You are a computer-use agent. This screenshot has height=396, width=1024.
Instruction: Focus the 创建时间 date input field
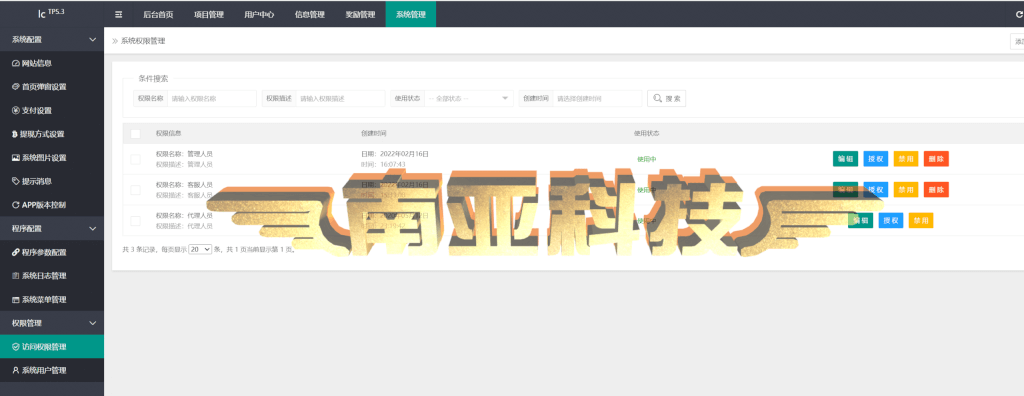[x=597, y=98]
